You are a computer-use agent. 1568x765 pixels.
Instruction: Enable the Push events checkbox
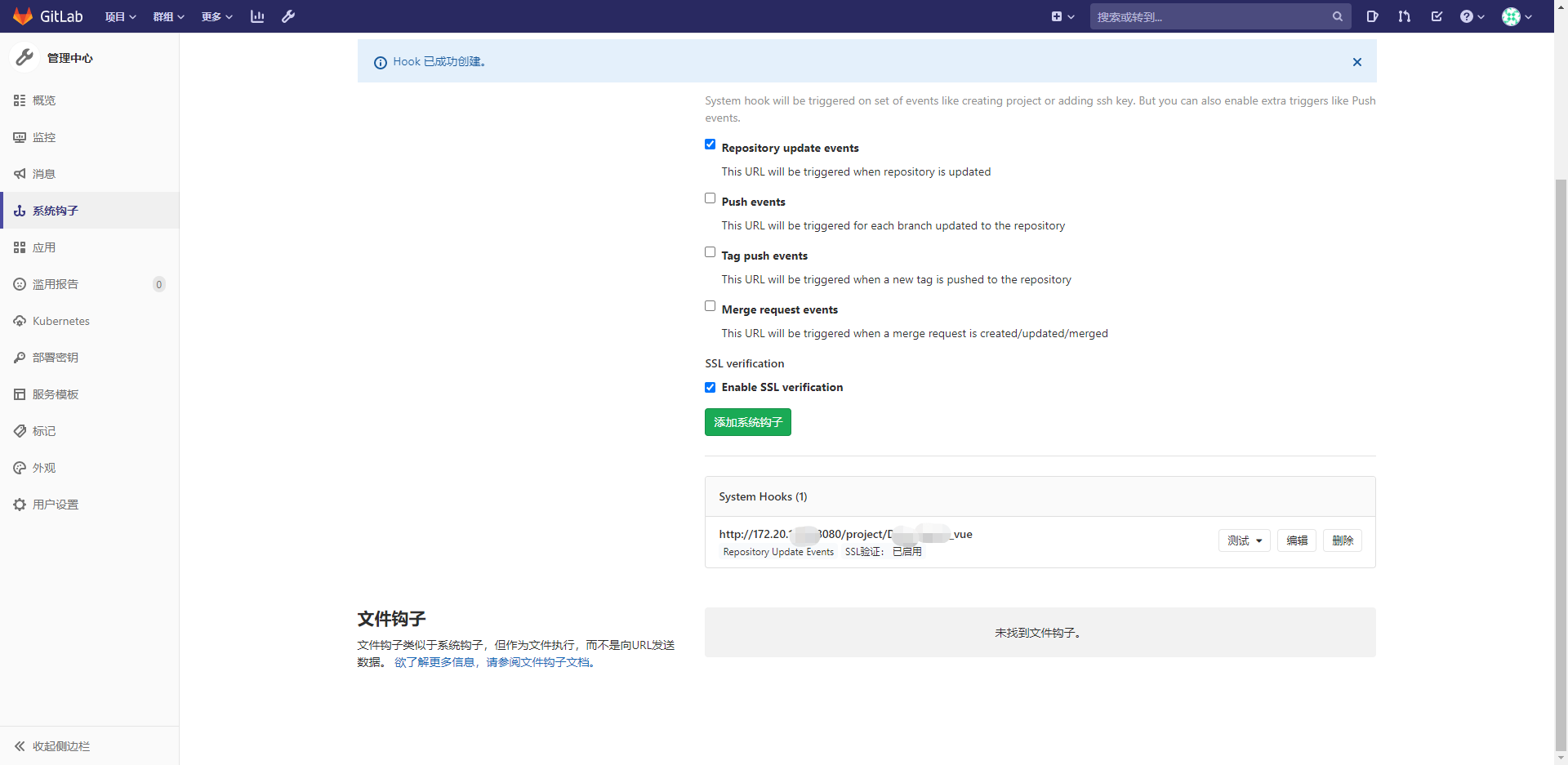click(x=710, y=198)
